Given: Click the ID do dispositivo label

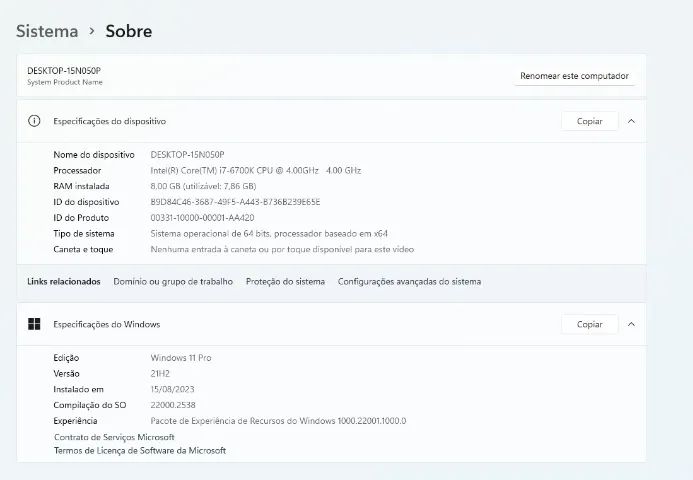Looking at the screenshot, I should click(86, 202).
